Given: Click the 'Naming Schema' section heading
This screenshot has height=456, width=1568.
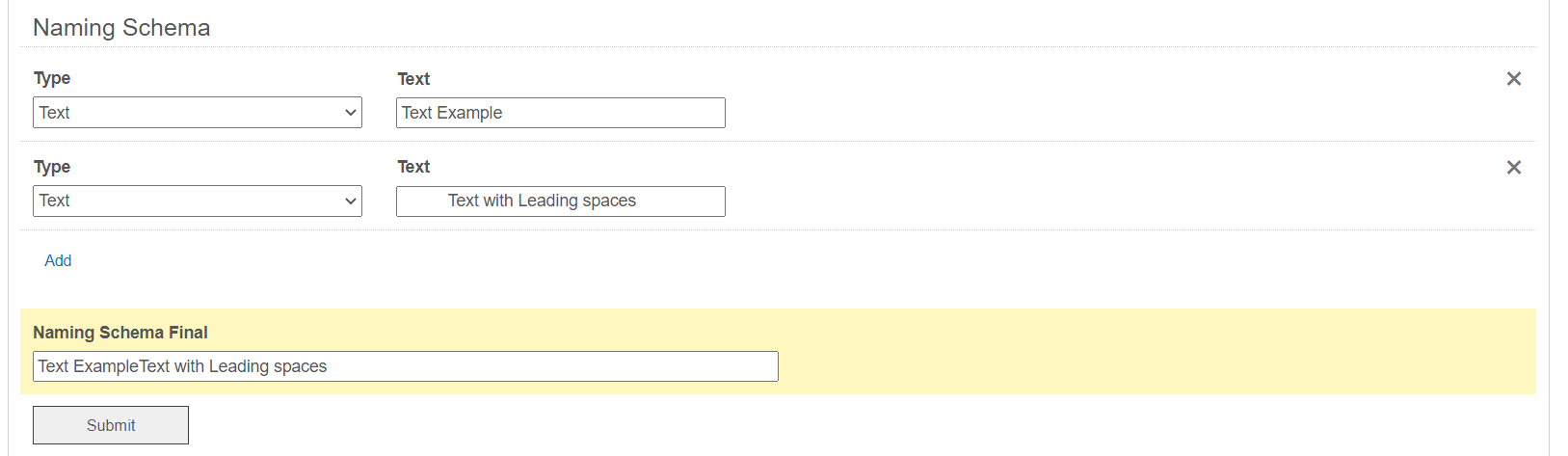Looking at the screenshot, I should [121, 28].
